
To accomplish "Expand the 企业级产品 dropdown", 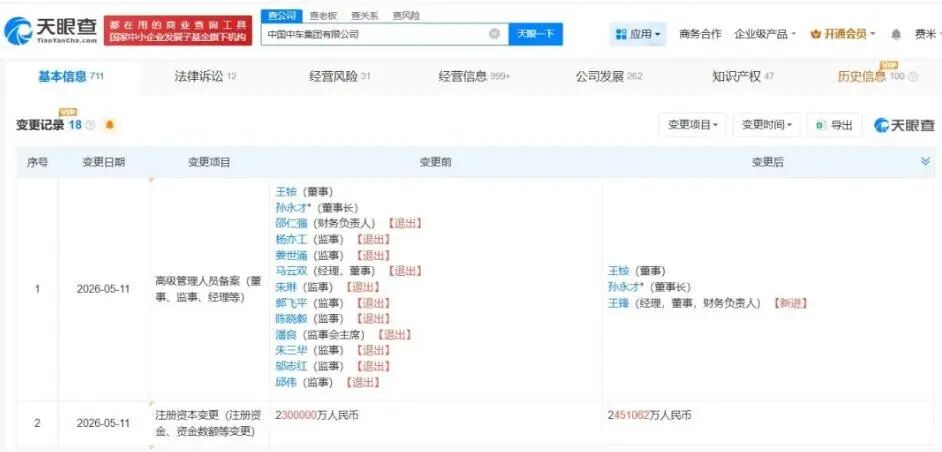I will click(765, 34).
